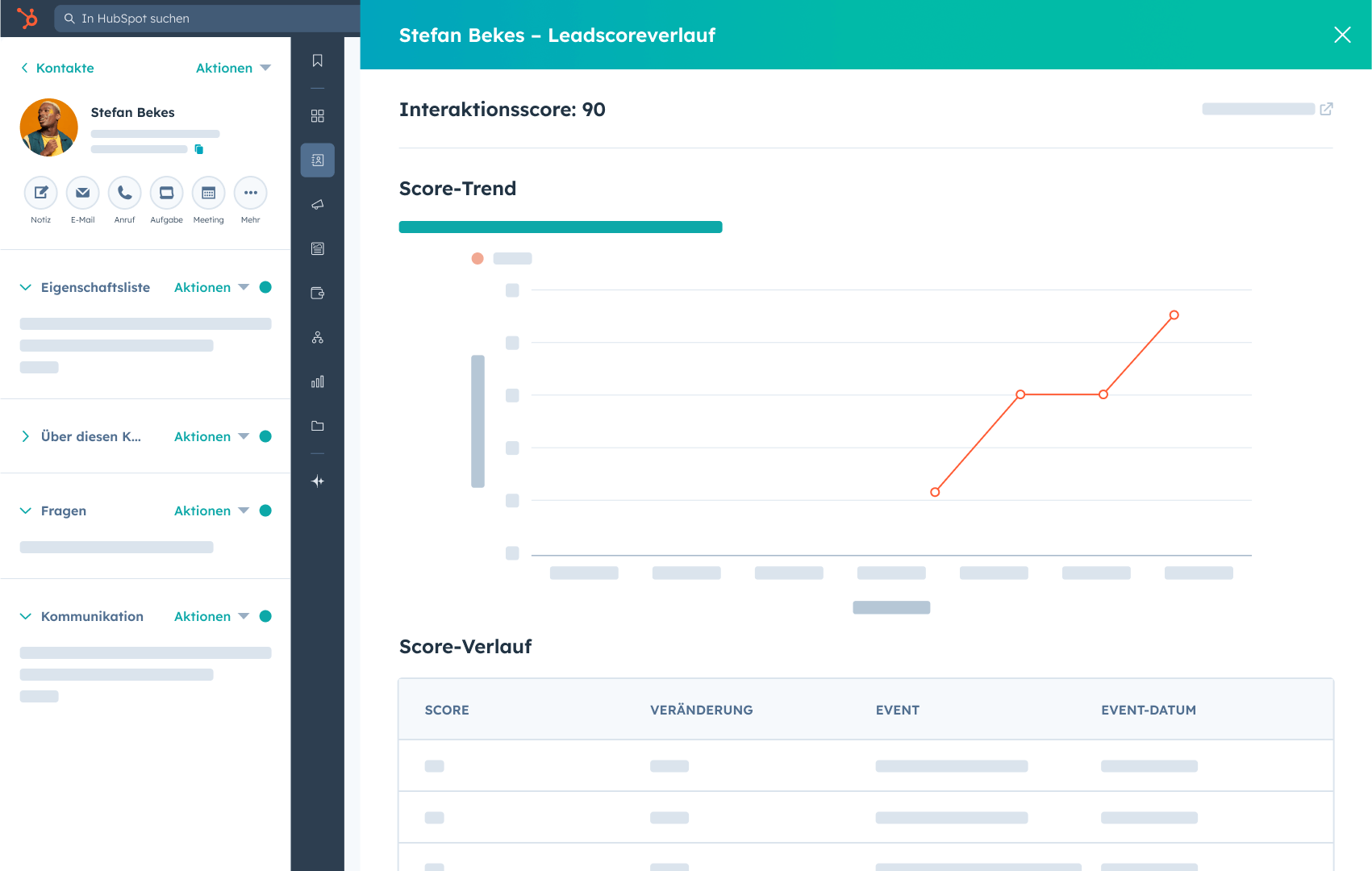Click the HubSpot sprocket logo
1372x871 pixels.
coord(27,18)
